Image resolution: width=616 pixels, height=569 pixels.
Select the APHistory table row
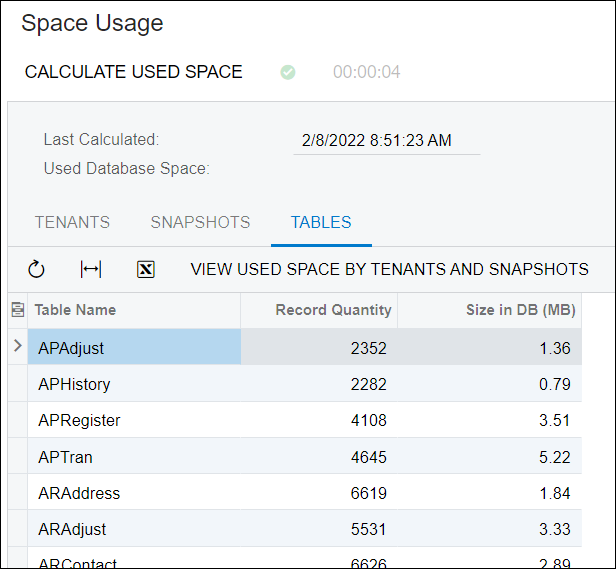coord(74,384)
